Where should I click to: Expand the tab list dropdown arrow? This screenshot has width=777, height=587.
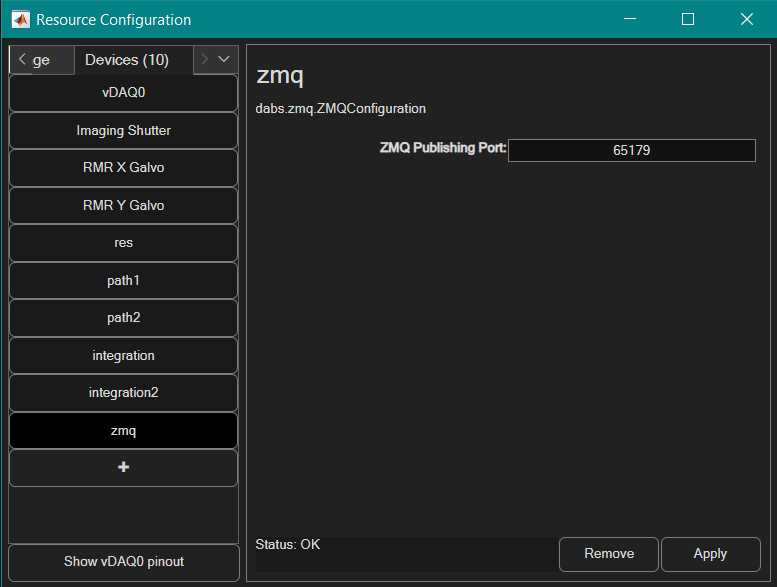224,59
